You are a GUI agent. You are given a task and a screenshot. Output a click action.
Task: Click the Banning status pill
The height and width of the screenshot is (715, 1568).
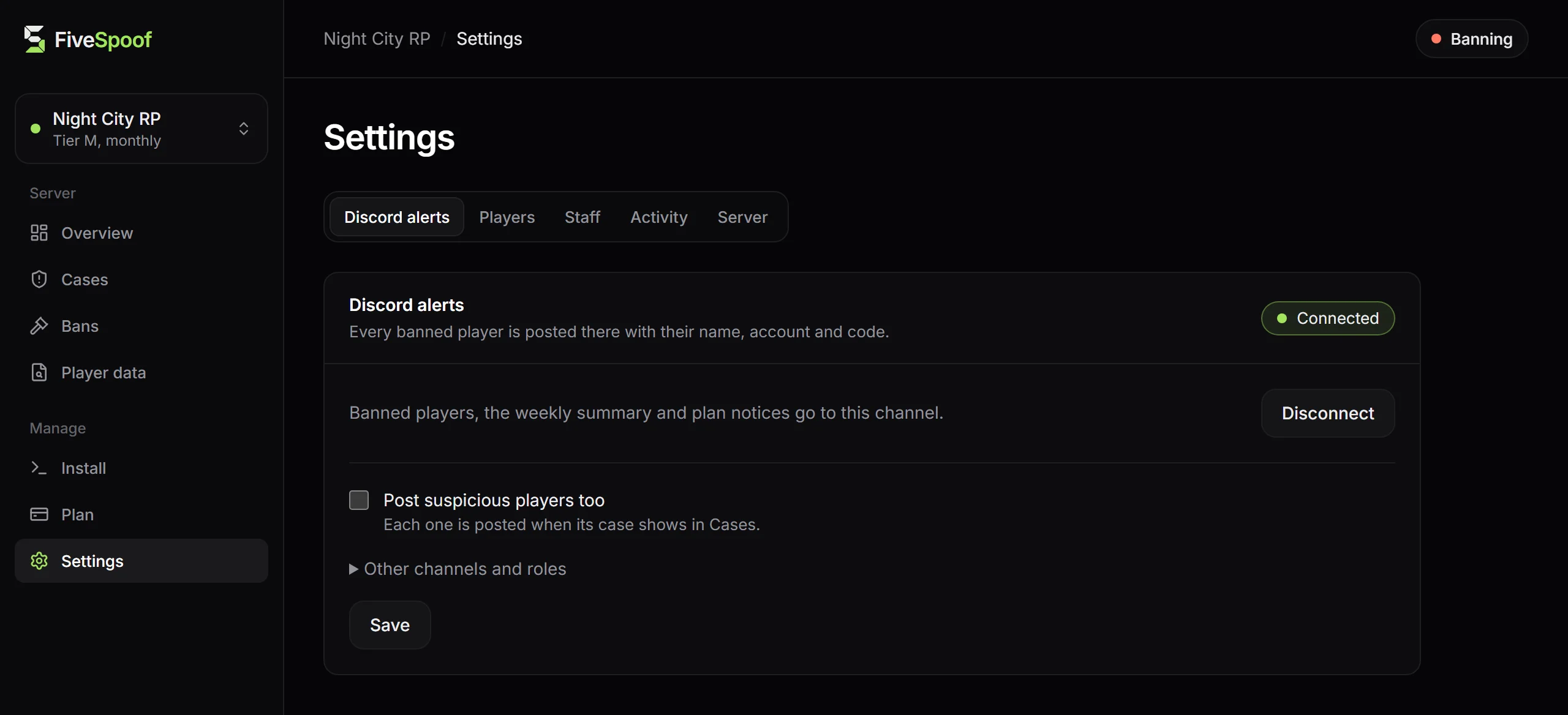[1472, 39]
